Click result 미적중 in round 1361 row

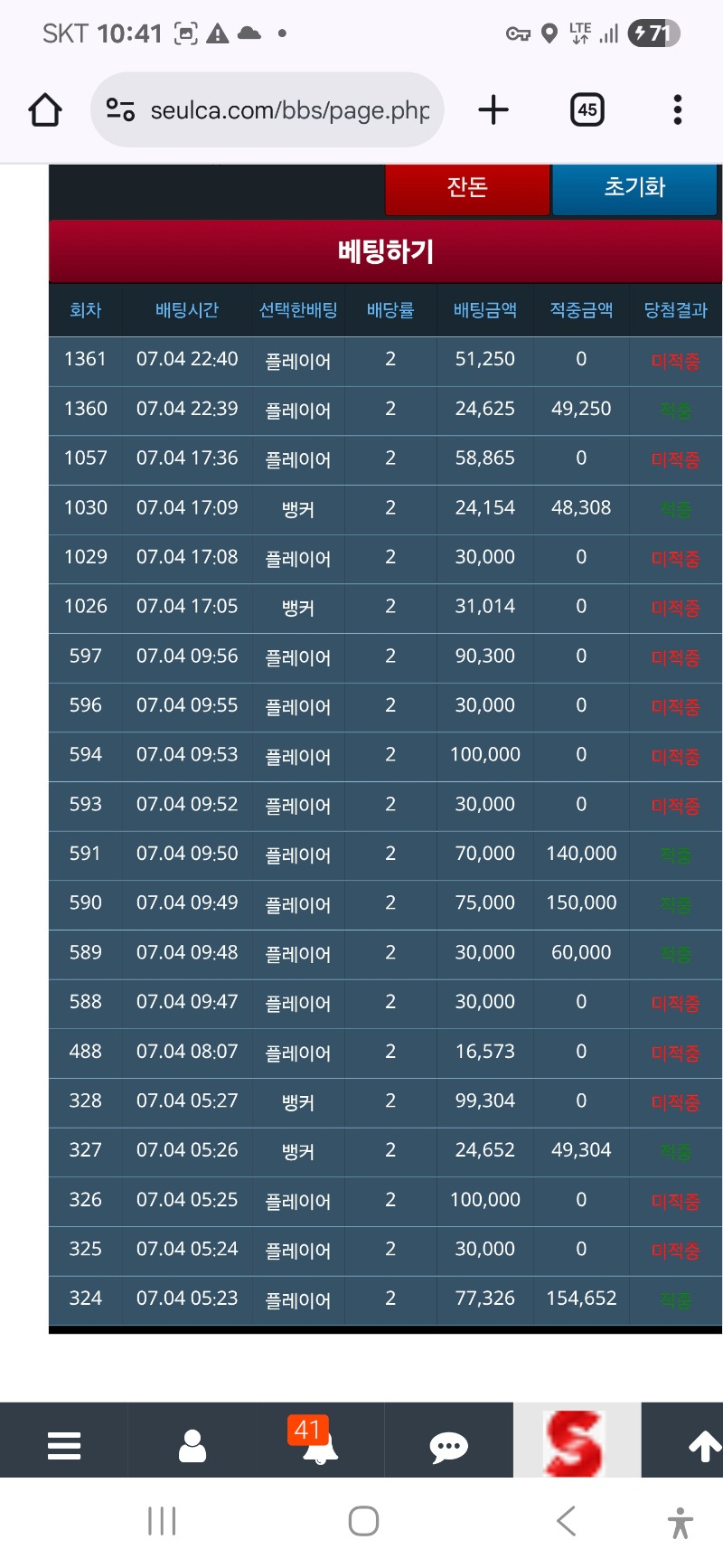tap(676, 362)
